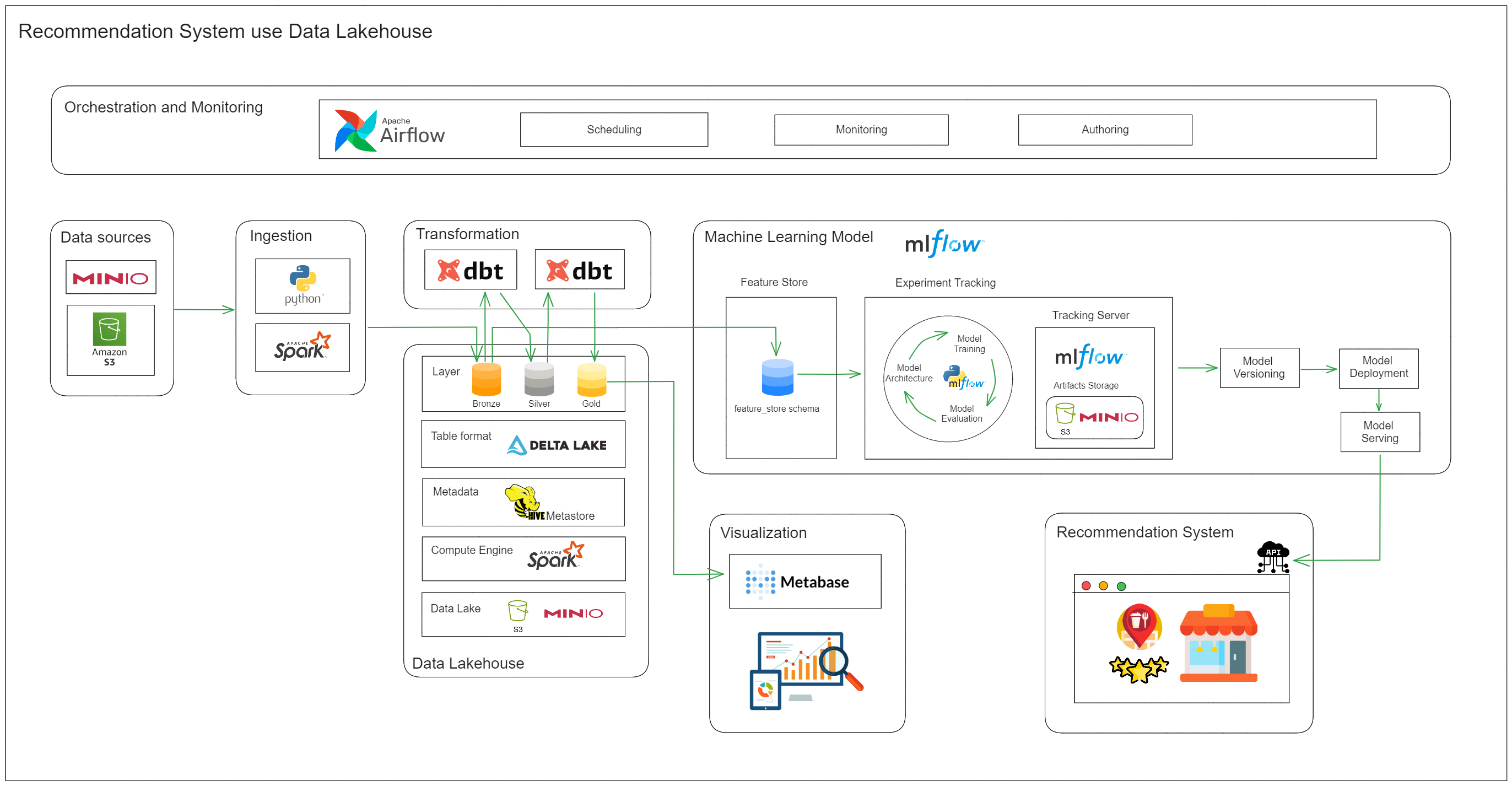Select the Scheduling box

click(614, 130)
